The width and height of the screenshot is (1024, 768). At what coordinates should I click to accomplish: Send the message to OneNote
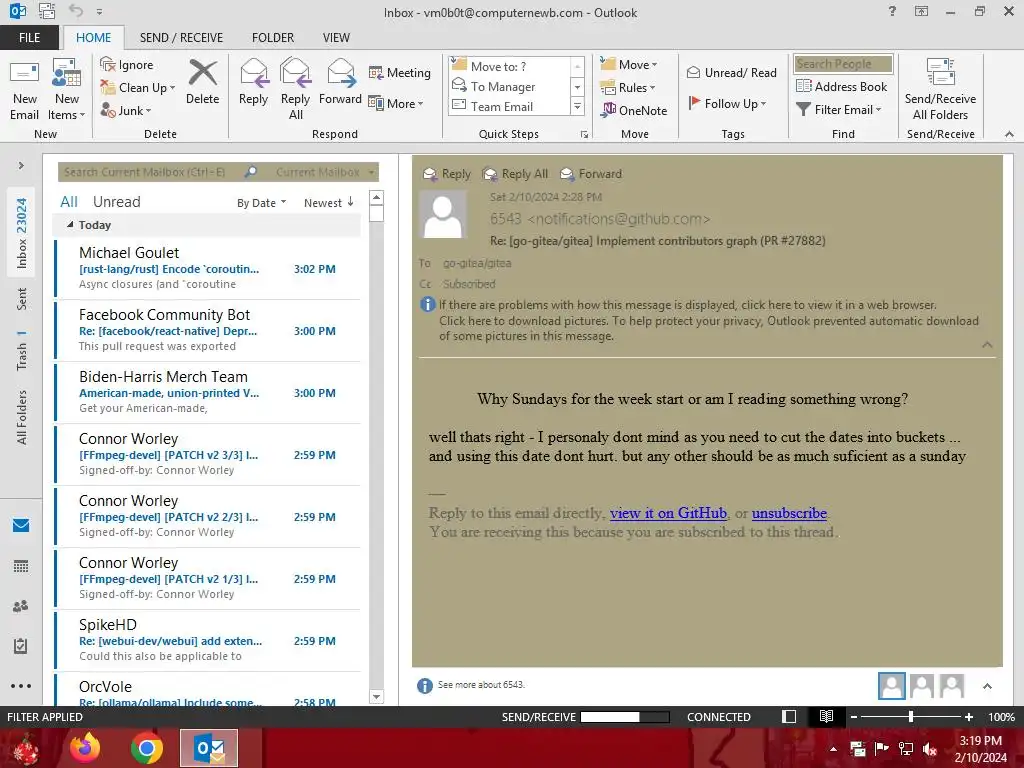(x=634, y=110)
